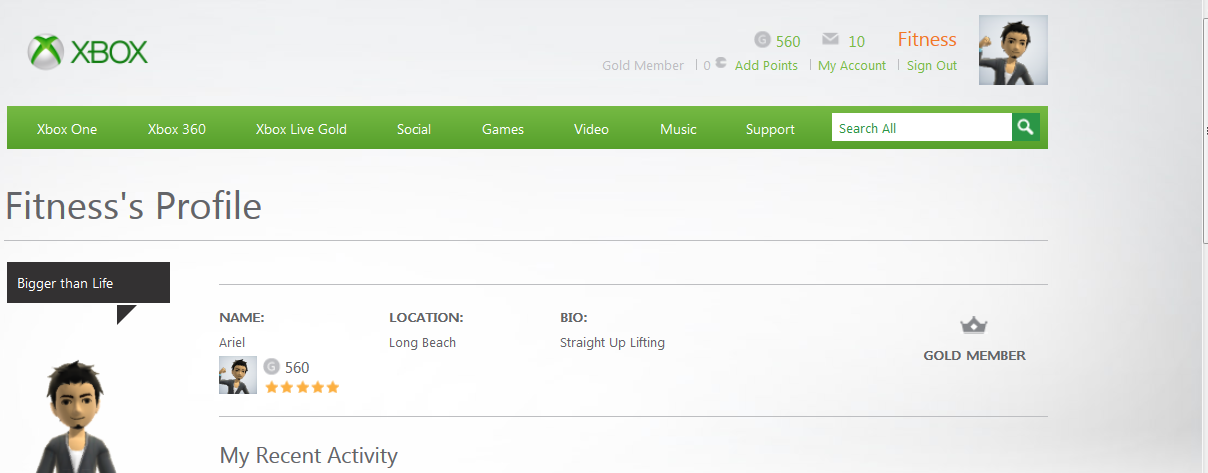Screen dimensions: 1208x473
Task: Click the Add Points link
Action: click(766, 65)
